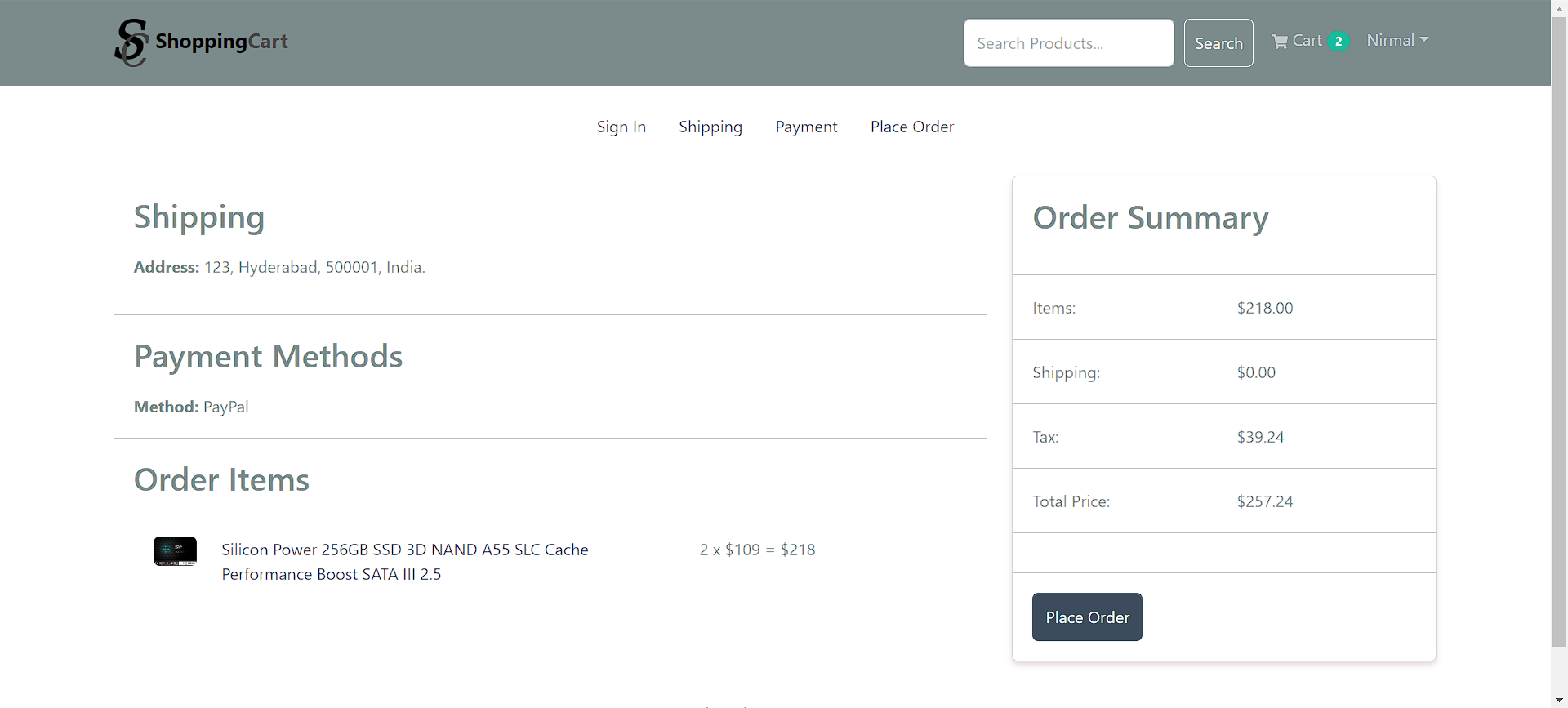Go to the Sign In step
Screen dimensions: 1568x708
(621, 127)
